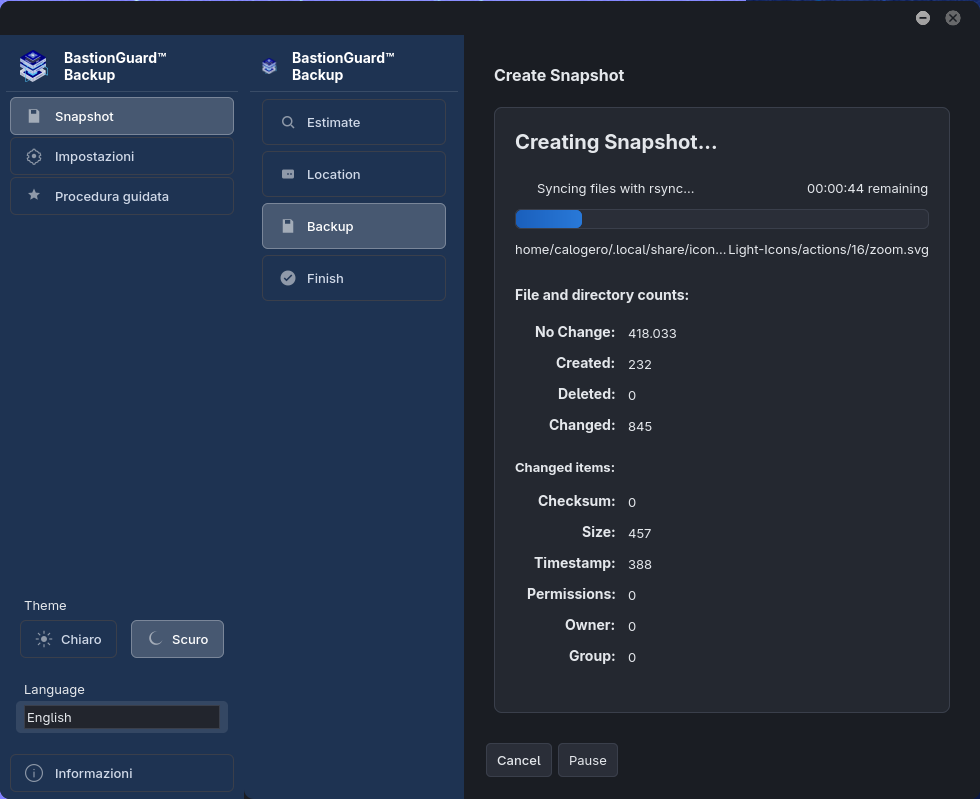Click the Permissions value 0
The height and width of the screenshot is (799, 980).
coord(632,595)
